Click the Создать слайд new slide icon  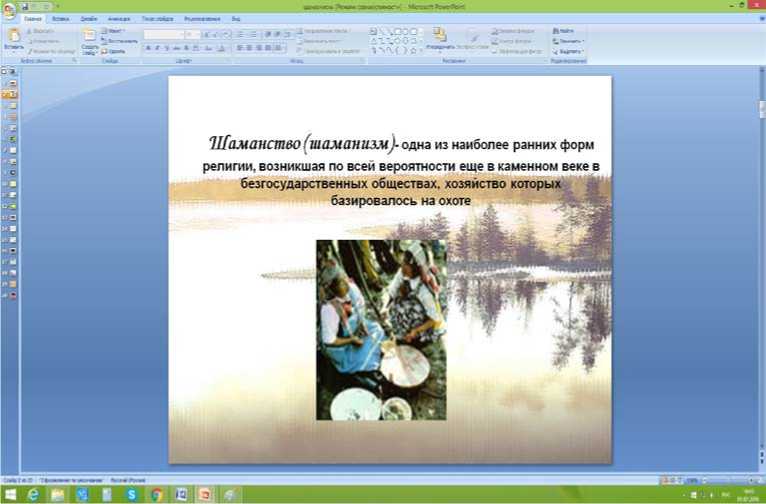[89, 35]
